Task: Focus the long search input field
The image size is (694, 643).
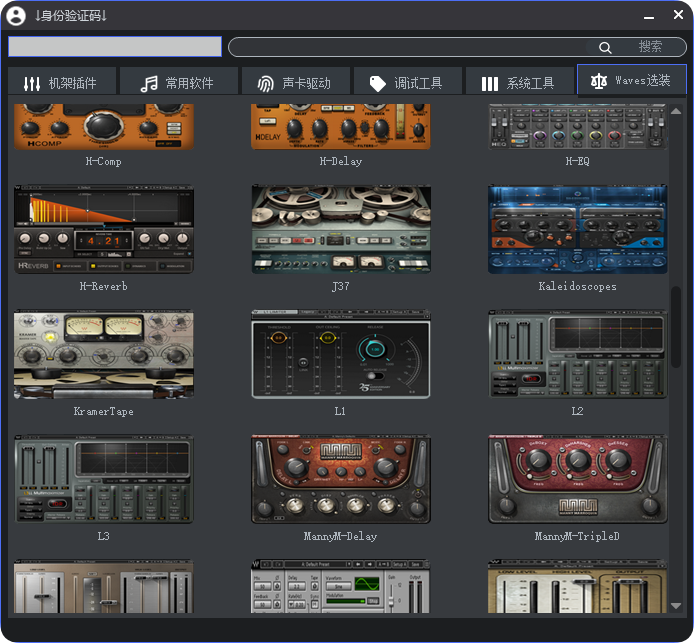Action: pyautogui.click(x=457, y=47)
